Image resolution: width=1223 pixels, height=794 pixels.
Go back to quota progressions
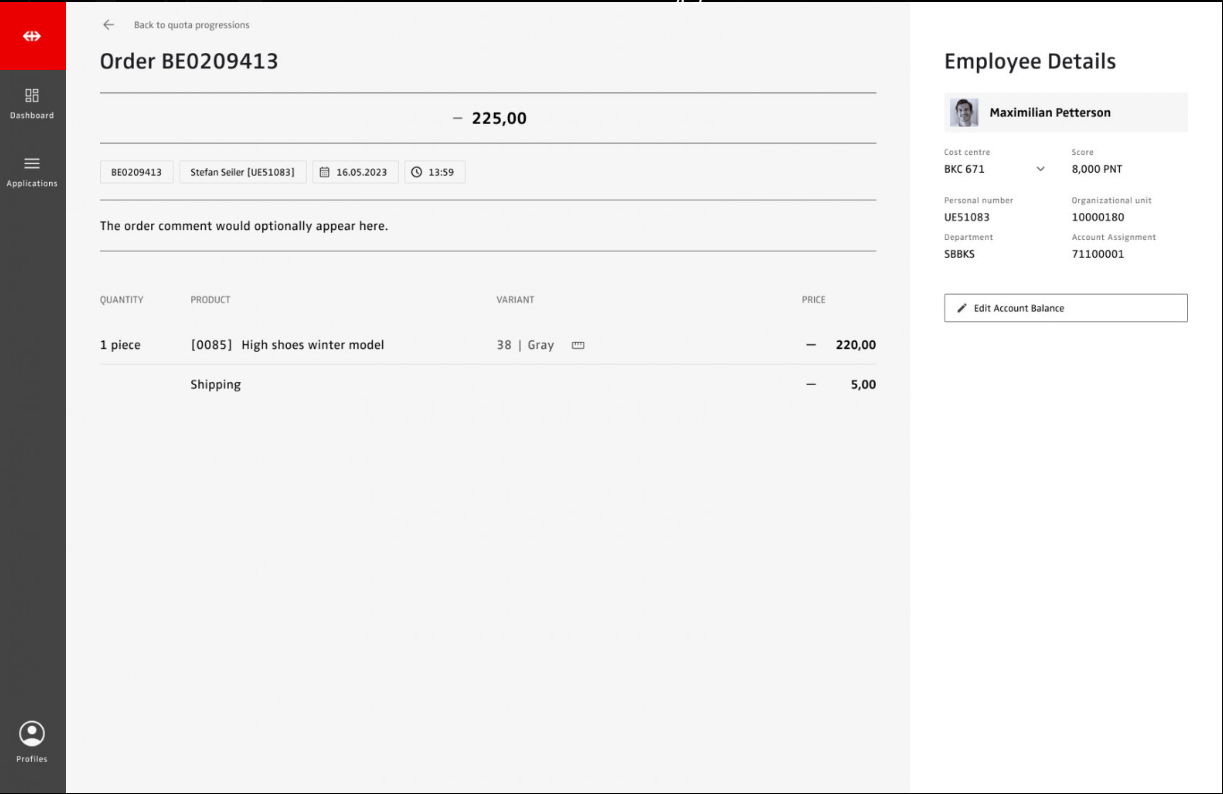pyautogui.click(x=192, y=25)
